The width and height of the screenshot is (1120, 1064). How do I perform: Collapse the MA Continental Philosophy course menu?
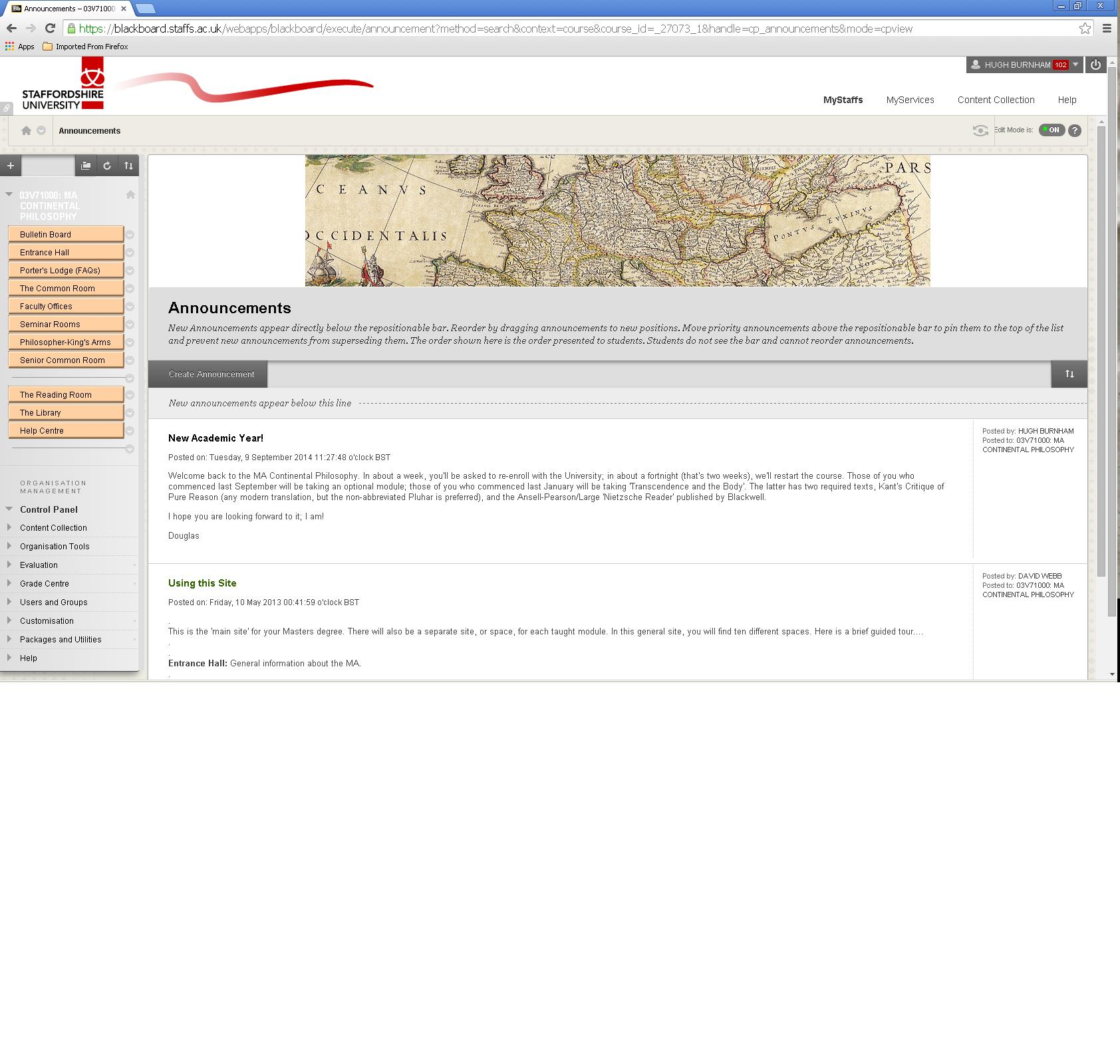[9, 195]
